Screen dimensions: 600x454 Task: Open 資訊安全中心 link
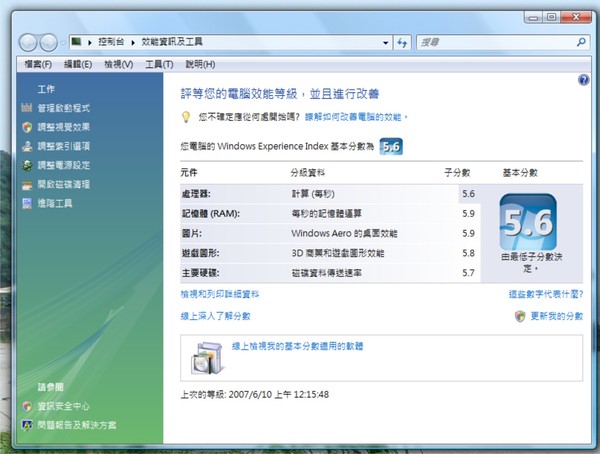pos(64,406)
